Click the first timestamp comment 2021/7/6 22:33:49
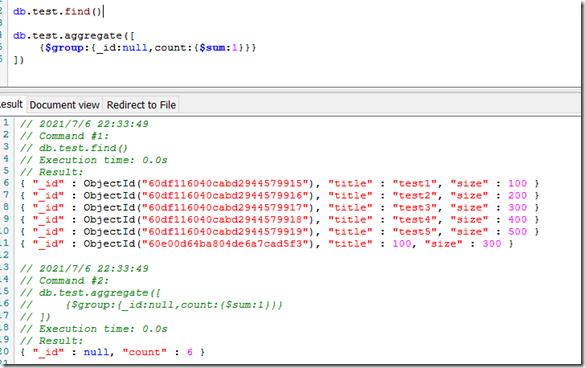This screenshot has height=368, width=585. (x=84, y=124)
